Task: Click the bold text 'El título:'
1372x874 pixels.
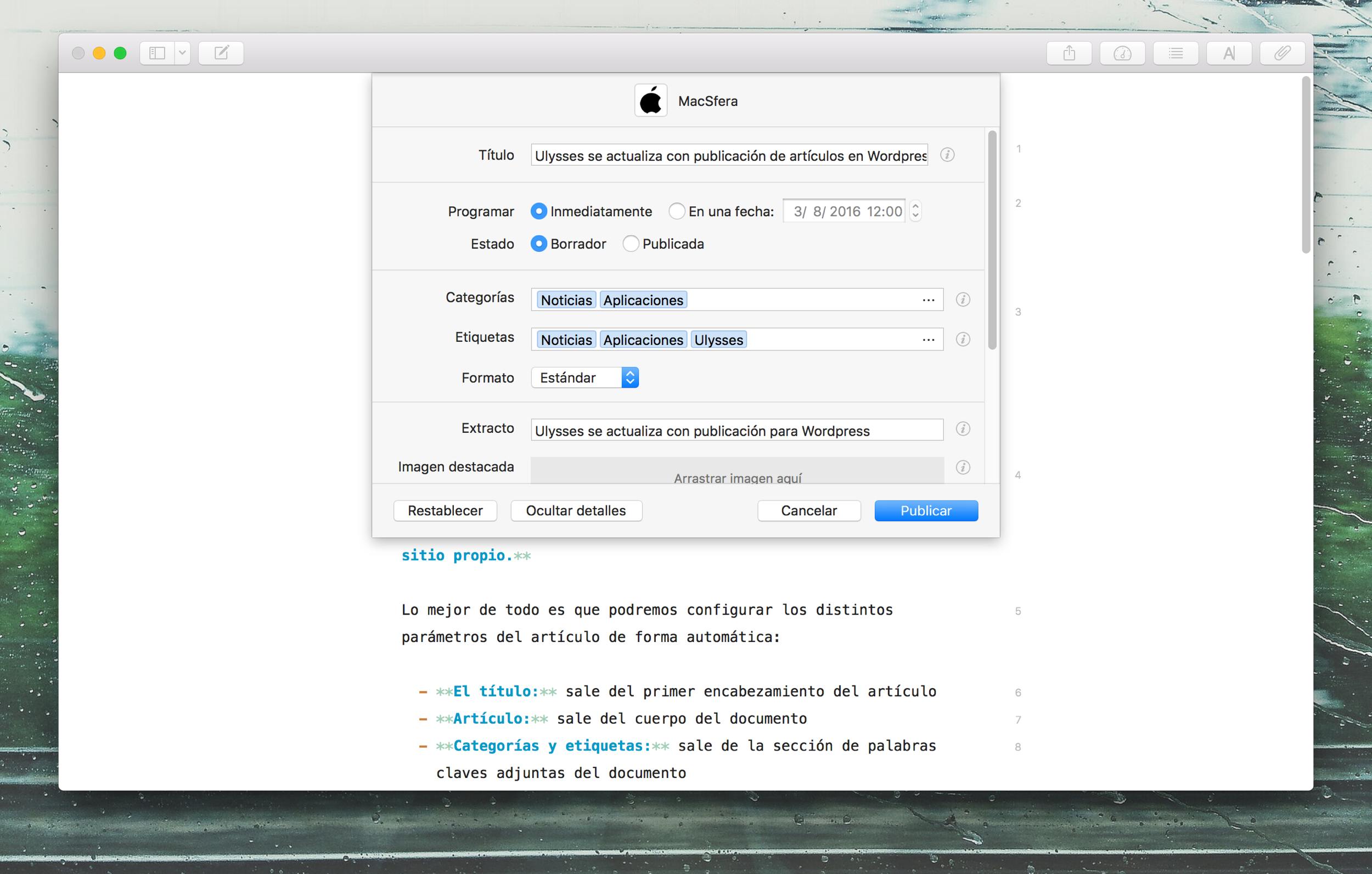Action: (496, 691)
